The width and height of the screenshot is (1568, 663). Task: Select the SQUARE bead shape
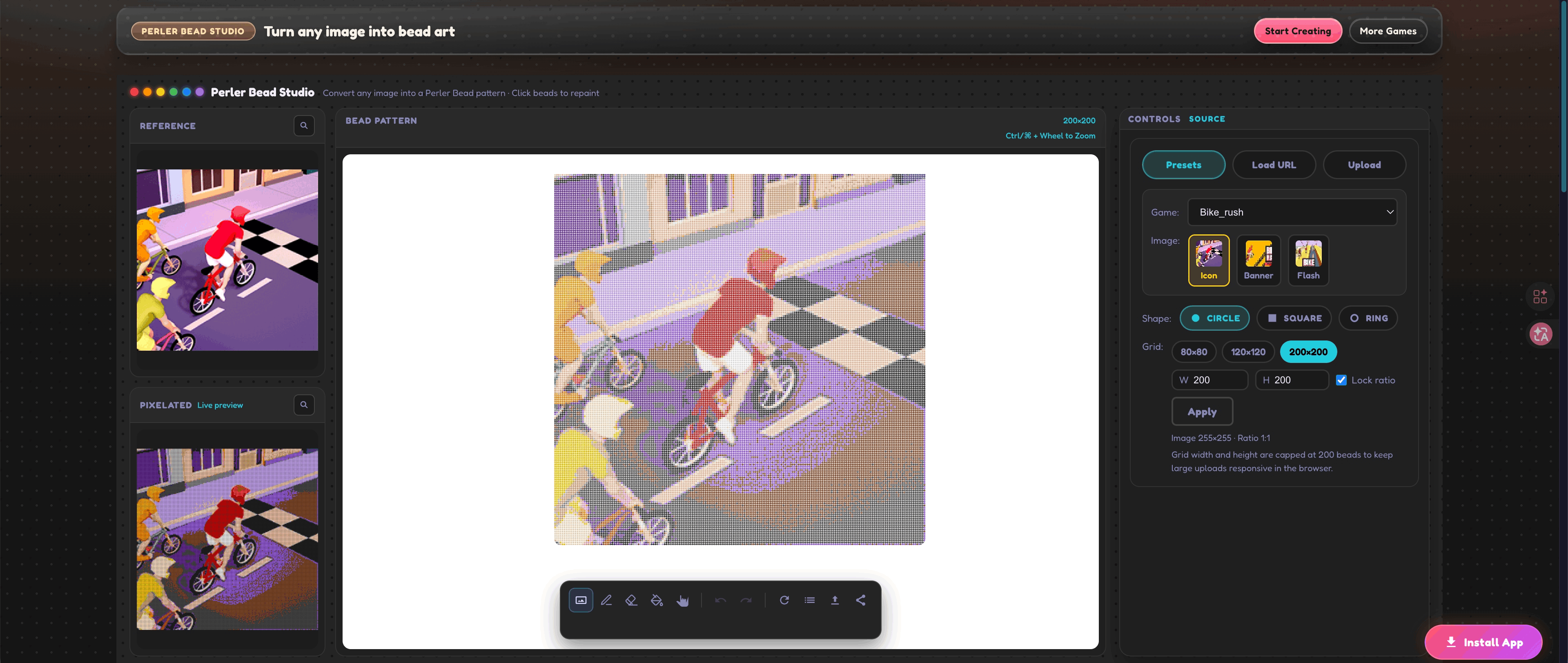[x=1294, y=318]
